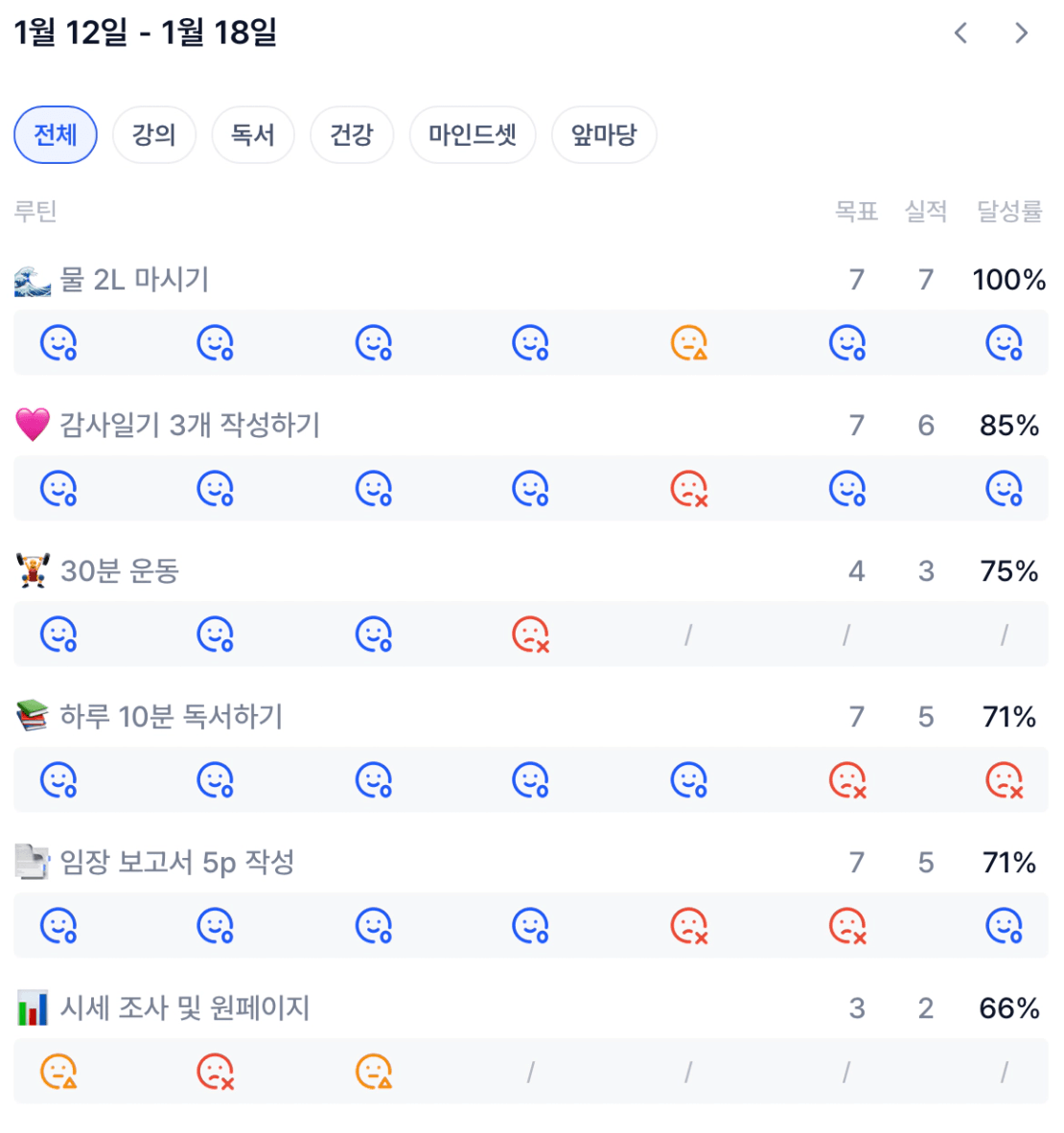Click the bar chart icon for 시세 조사
1064x1133 pixels.
[x=33, y=1007]
